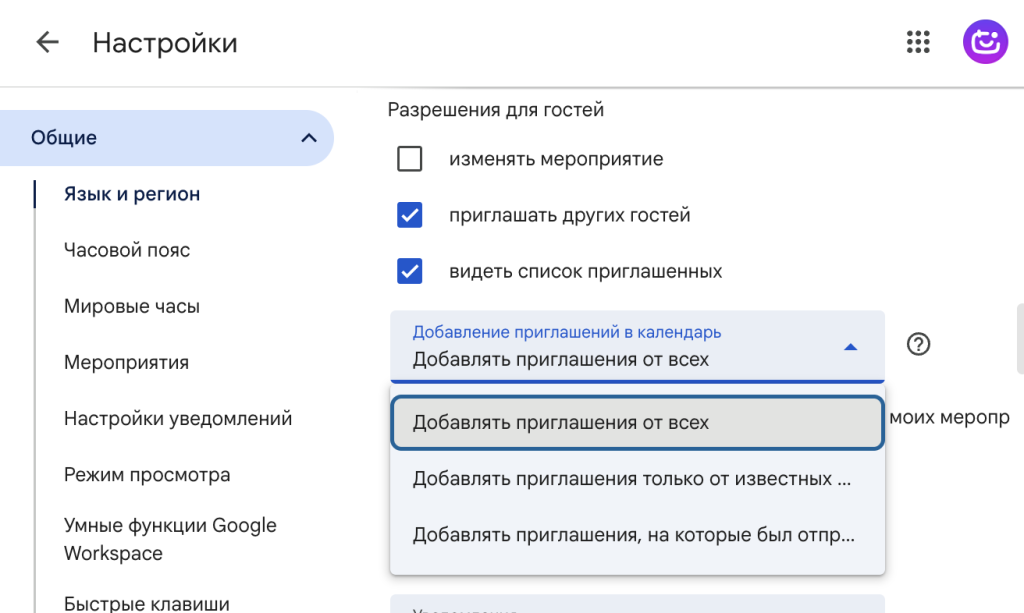Select Добавлять приглашения от всех option
Viewport: 1024px width, 613px height.
[637, 423]
